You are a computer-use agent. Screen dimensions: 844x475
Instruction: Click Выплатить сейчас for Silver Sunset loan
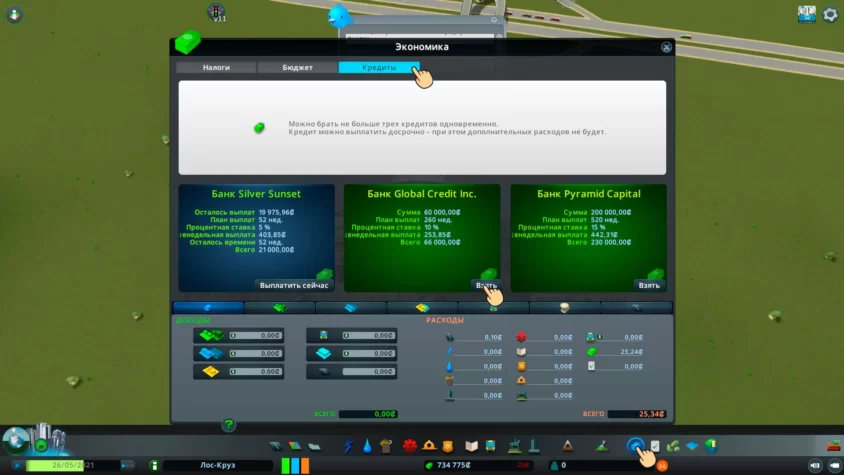294,285
